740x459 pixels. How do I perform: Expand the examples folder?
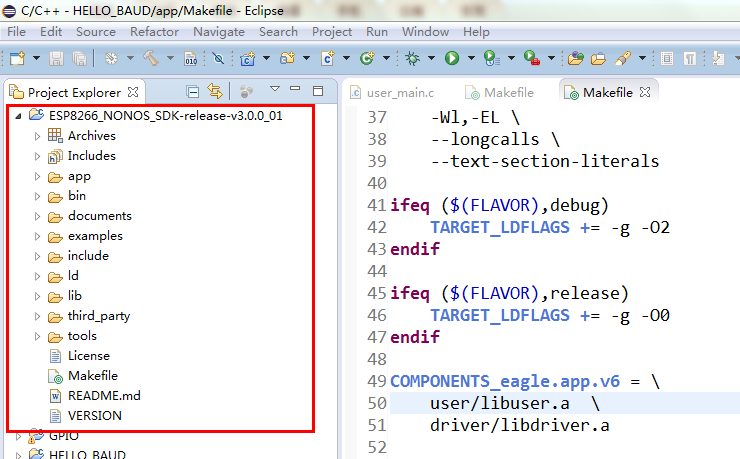37,236
